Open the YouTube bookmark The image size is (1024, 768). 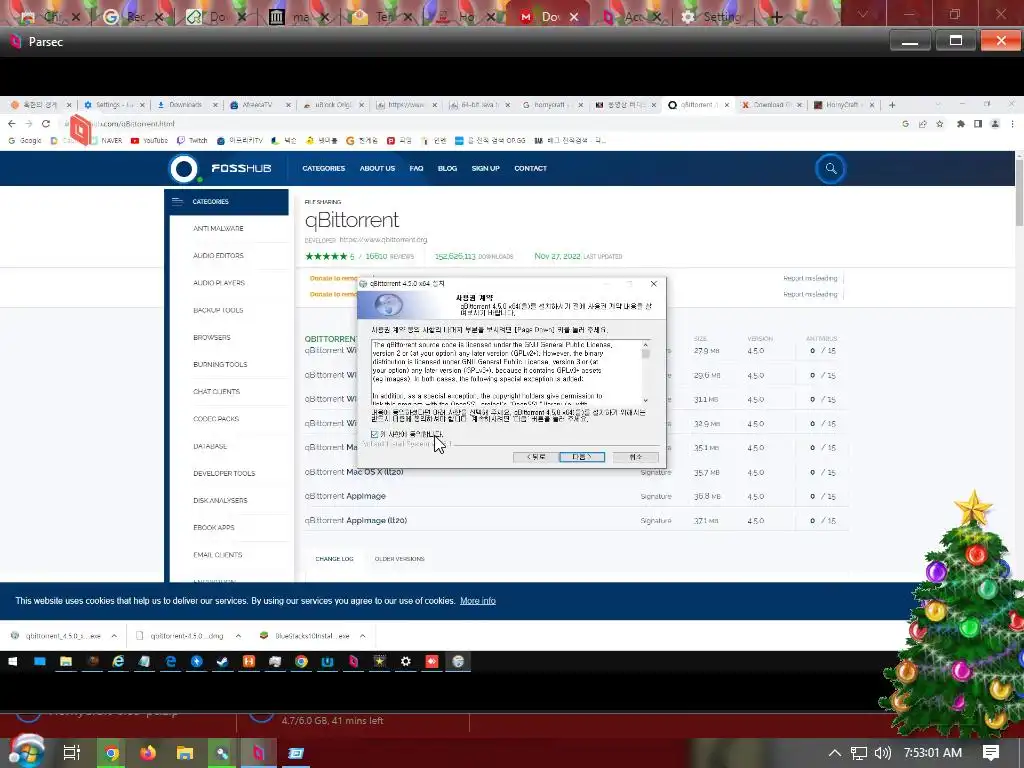tap(150, 140)
